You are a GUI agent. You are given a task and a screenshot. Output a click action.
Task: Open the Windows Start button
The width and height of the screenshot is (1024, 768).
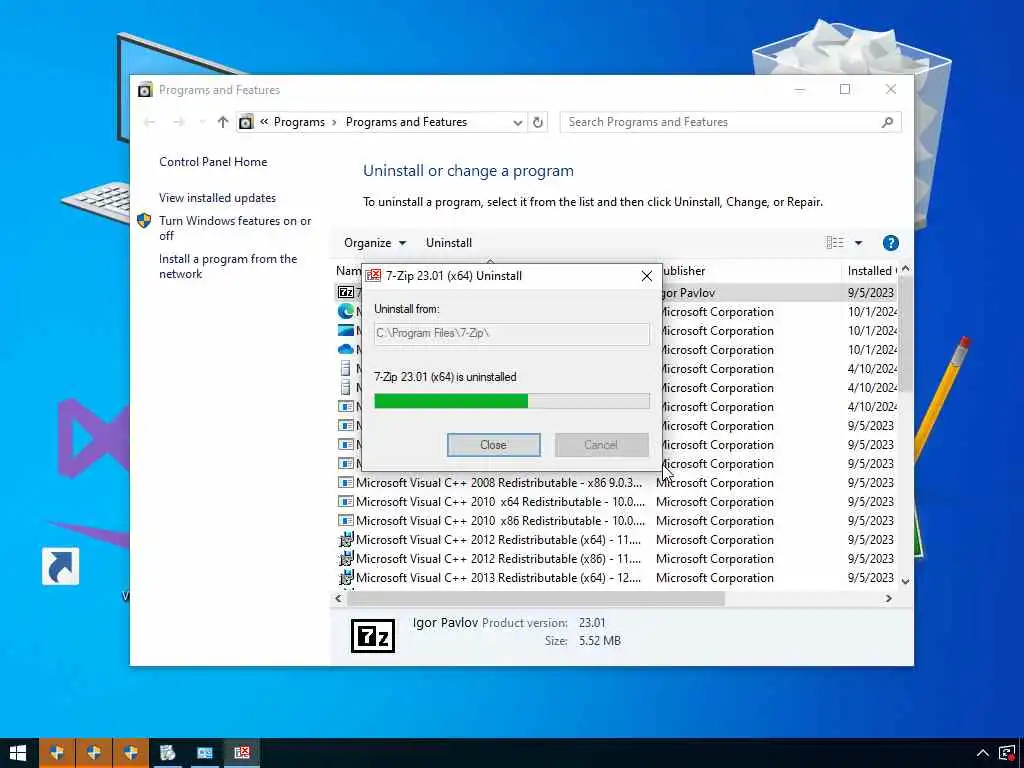coord(18,753)
